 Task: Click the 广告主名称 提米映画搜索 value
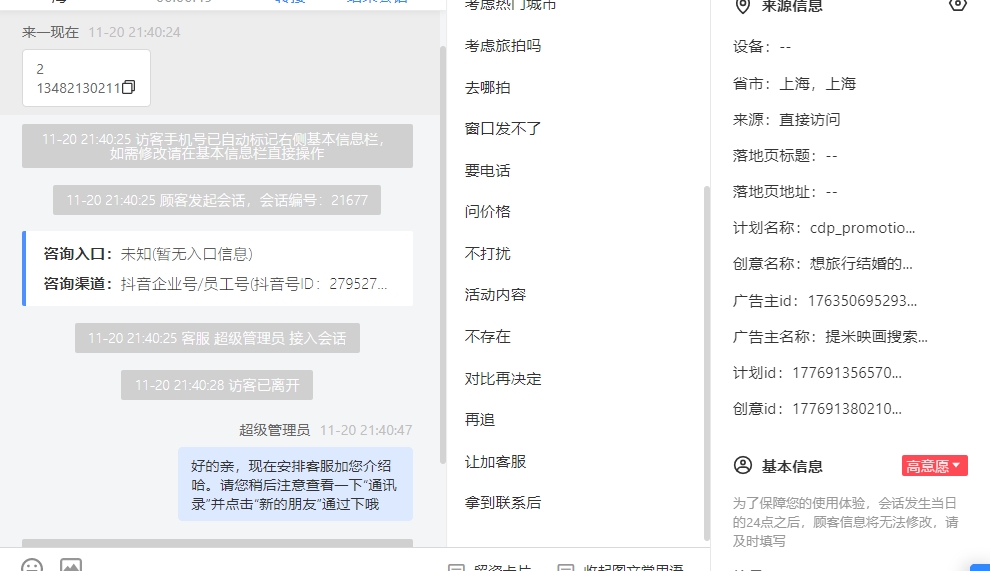[876, 337]
